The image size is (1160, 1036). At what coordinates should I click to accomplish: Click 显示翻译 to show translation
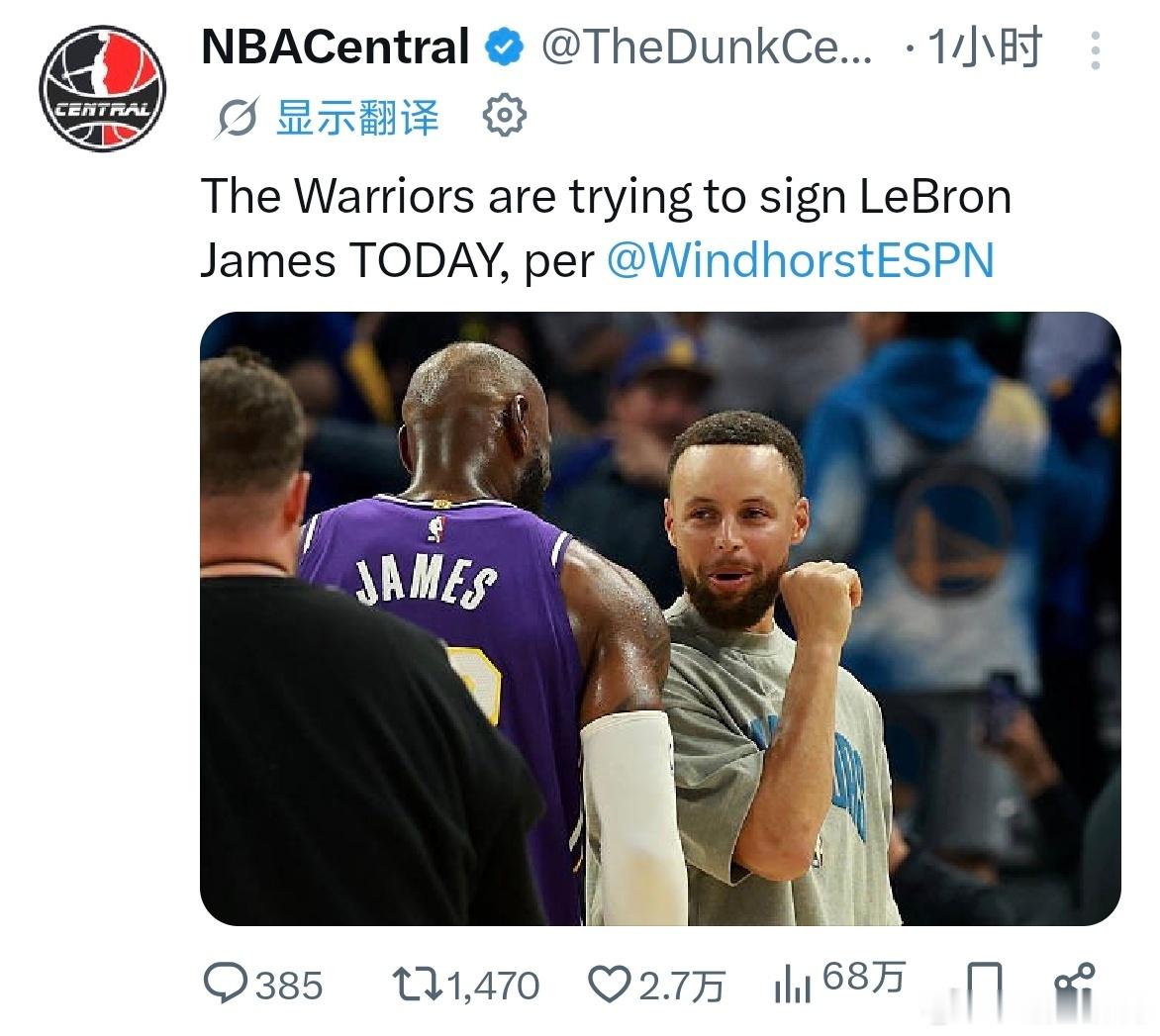coord(358,117)
